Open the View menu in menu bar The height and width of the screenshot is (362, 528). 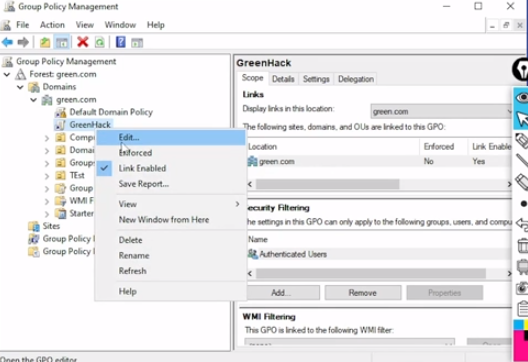(85, 25)
